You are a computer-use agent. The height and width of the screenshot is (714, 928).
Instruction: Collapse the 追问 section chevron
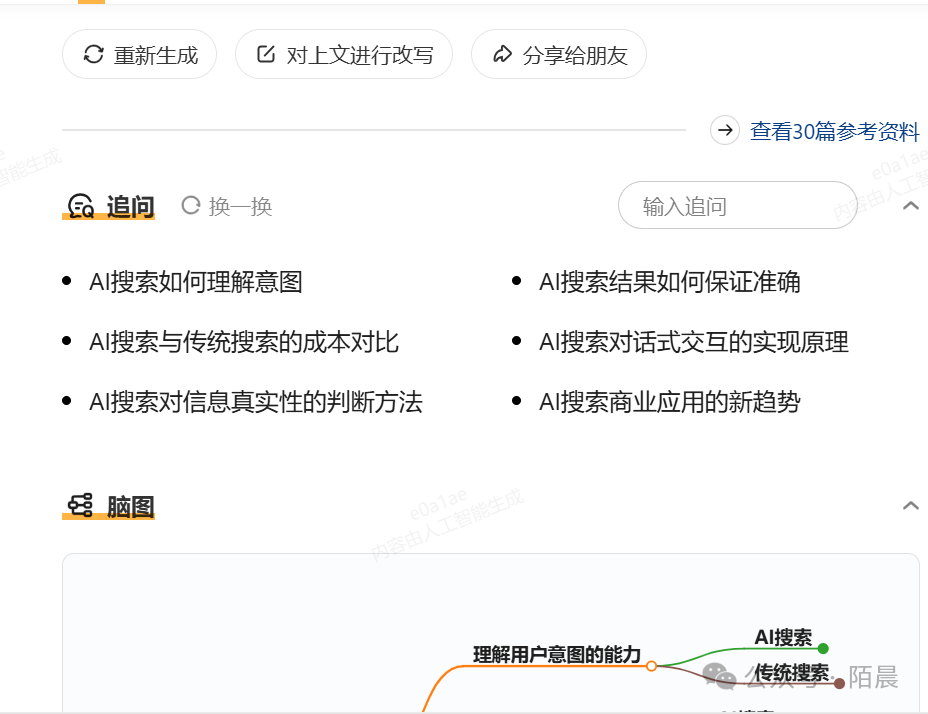pyautogui.click(x=911, y=205)
